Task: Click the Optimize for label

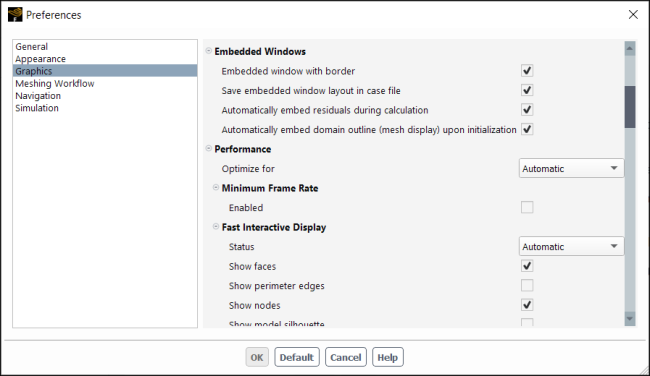Action: [248, 169]
